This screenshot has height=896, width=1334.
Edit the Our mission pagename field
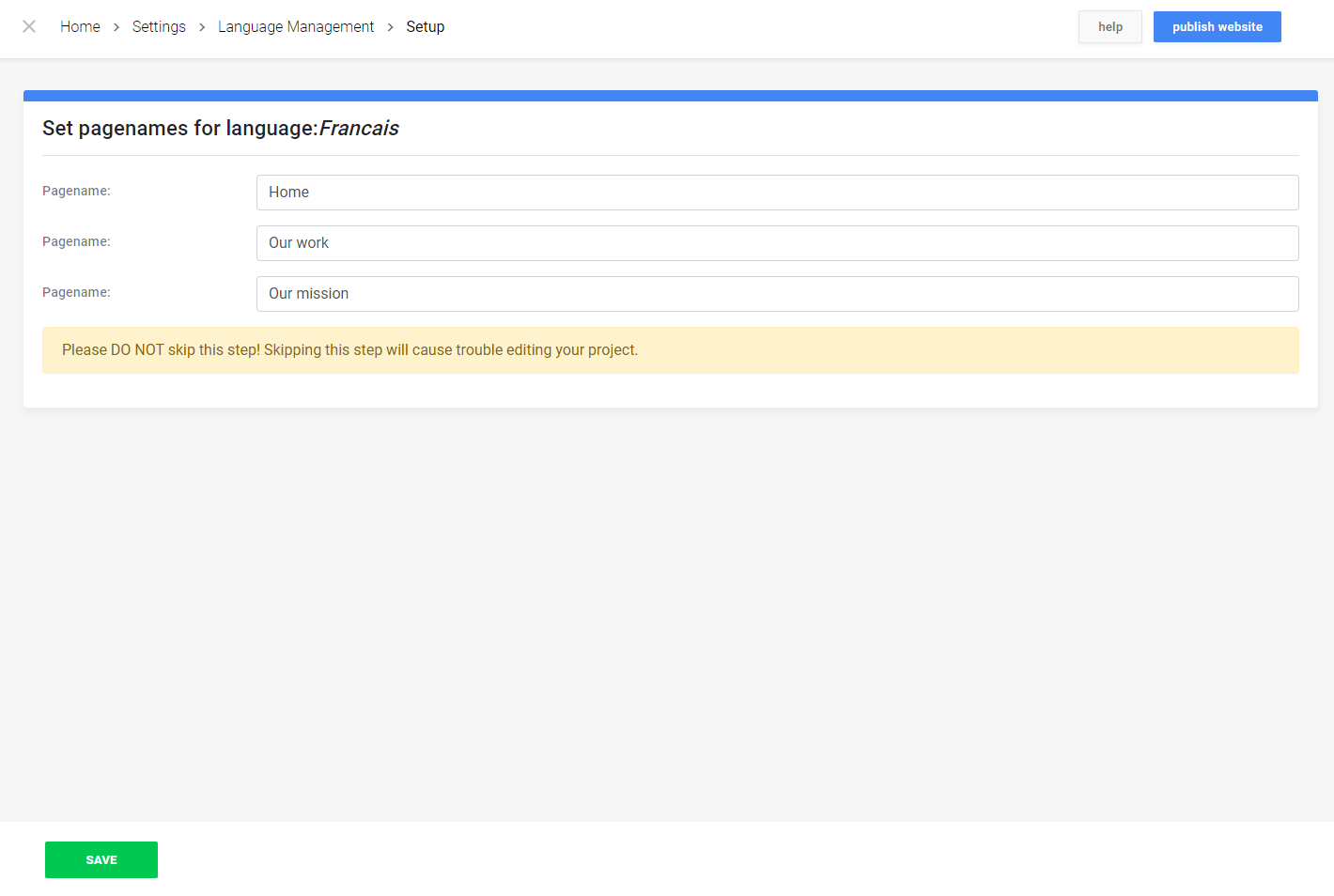[x=777, y=294]
